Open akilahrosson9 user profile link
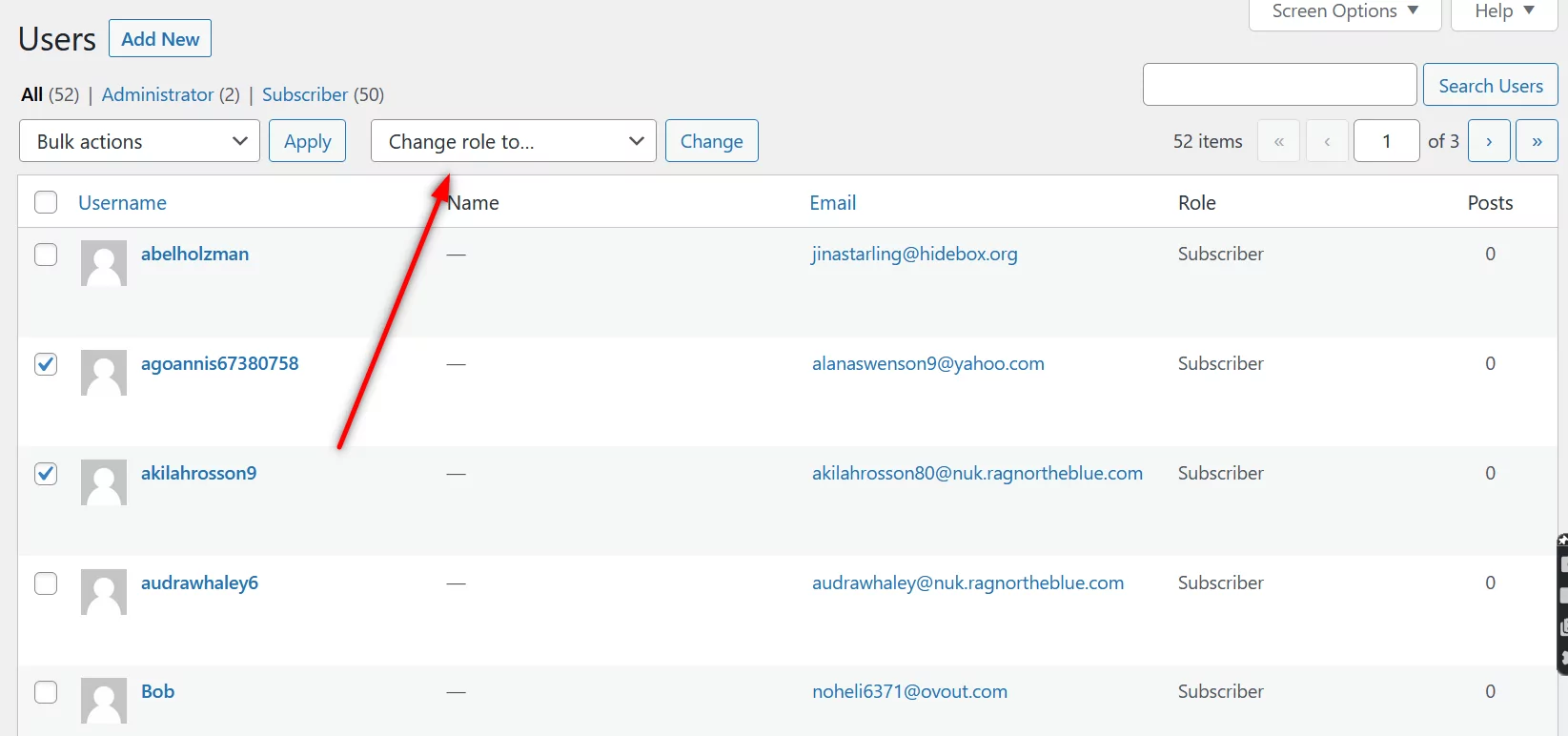Screen dimensions: 1568x736 click(x=198, y=473)
